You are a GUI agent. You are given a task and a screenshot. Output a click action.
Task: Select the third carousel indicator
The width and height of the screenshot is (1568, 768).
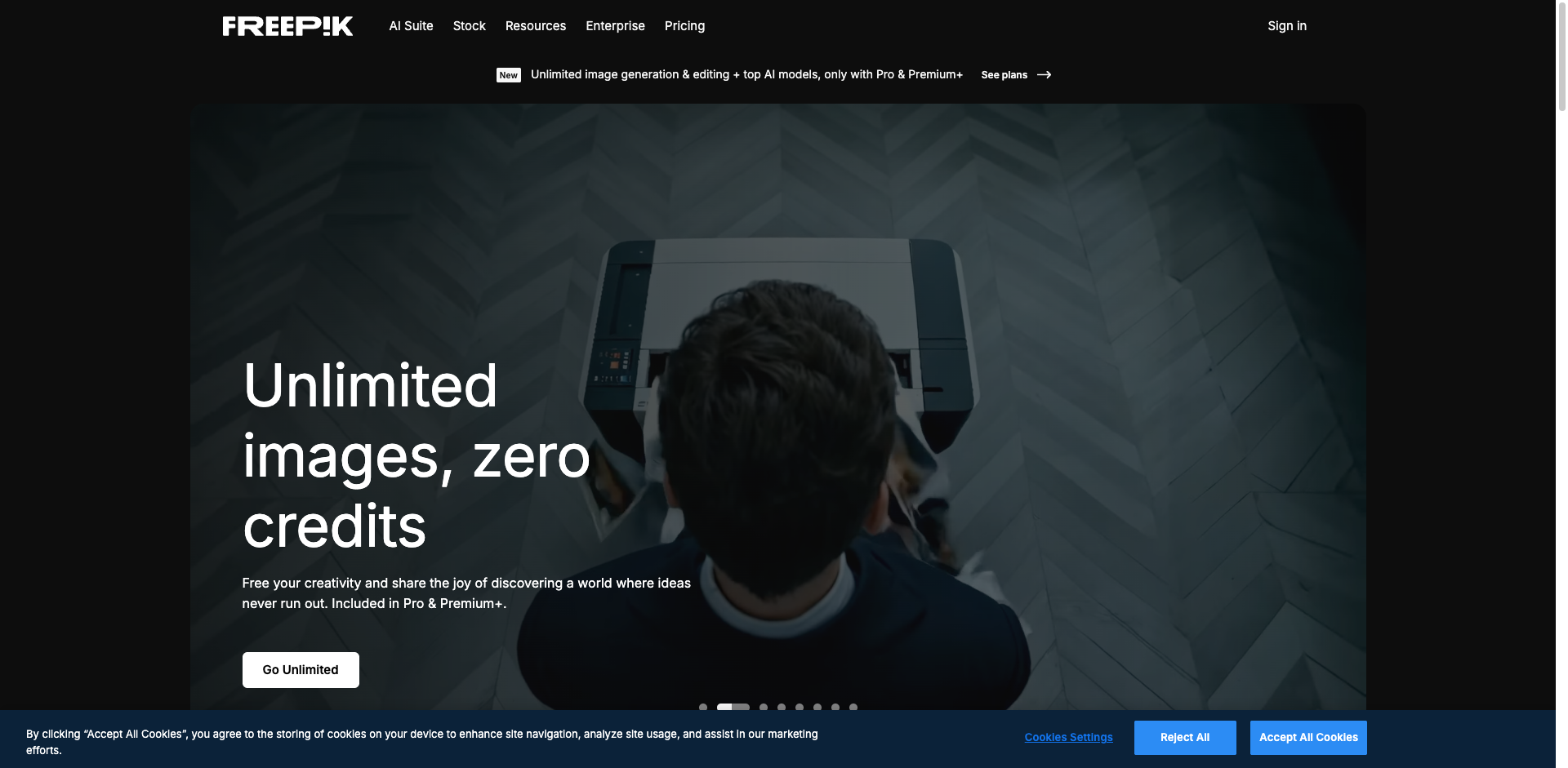764,707
